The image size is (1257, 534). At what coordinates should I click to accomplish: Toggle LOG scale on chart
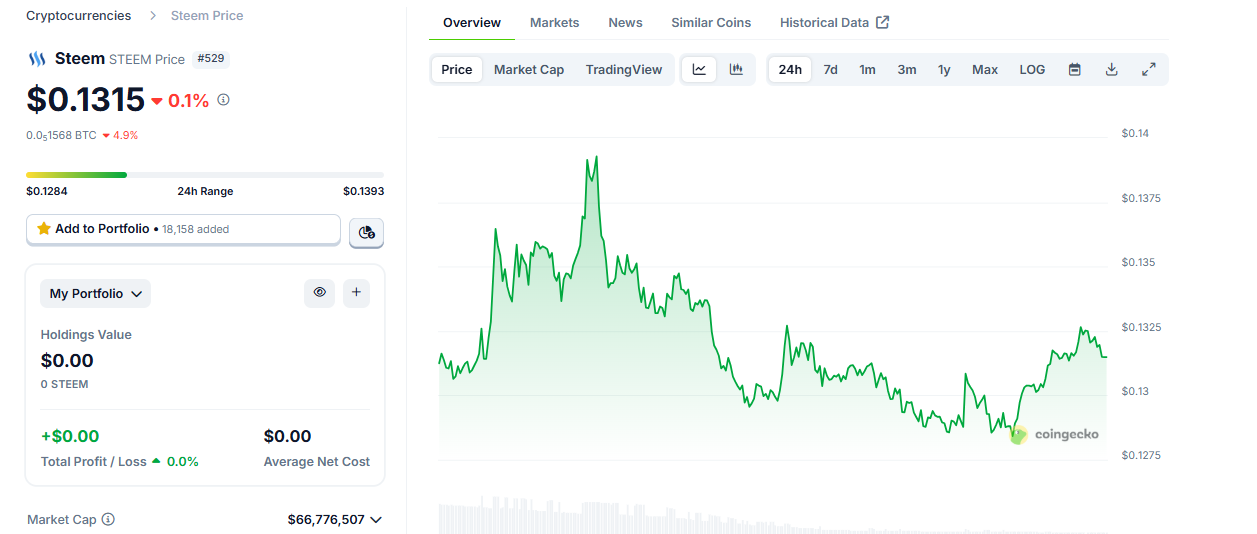pyautogui.click(x=1032, y=70)
